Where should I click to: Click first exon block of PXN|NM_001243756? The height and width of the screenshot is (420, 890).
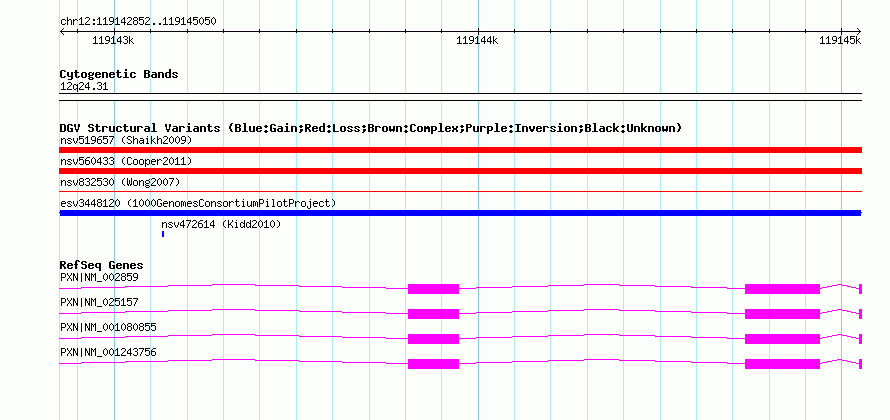(x=433, y=364)
